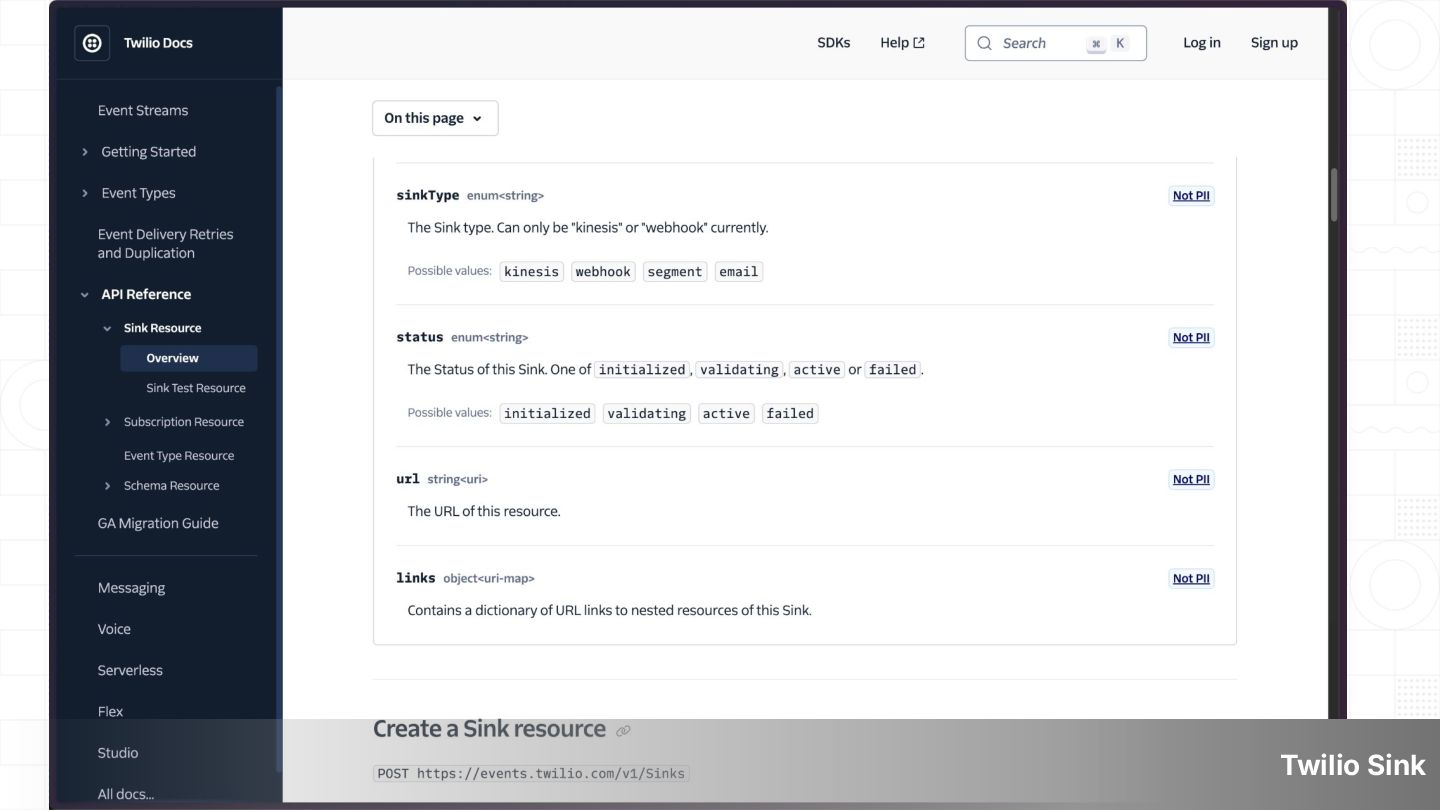
Task: Open the On this page dropdown
Action: point(435,118)
